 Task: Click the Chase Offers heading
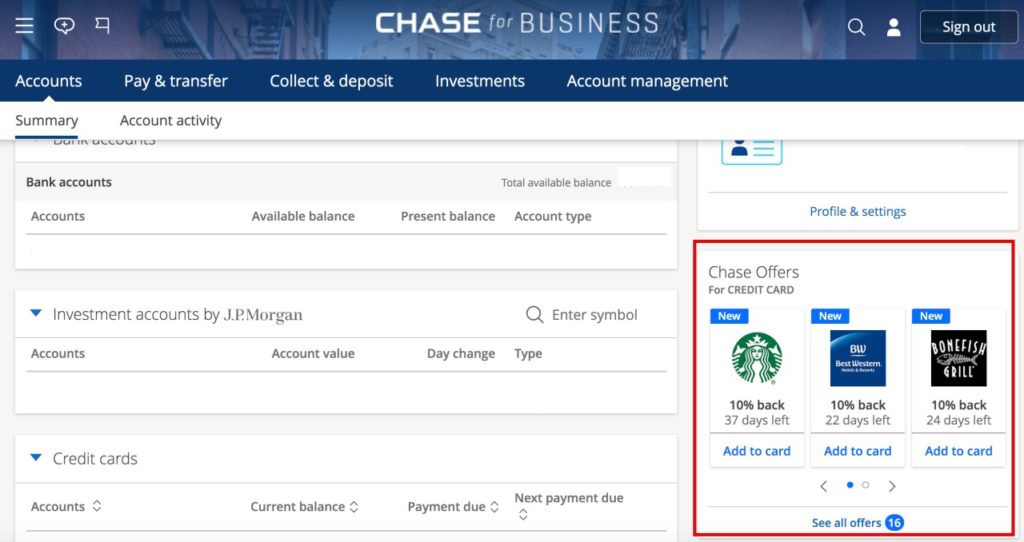click(x=754, y=272)
